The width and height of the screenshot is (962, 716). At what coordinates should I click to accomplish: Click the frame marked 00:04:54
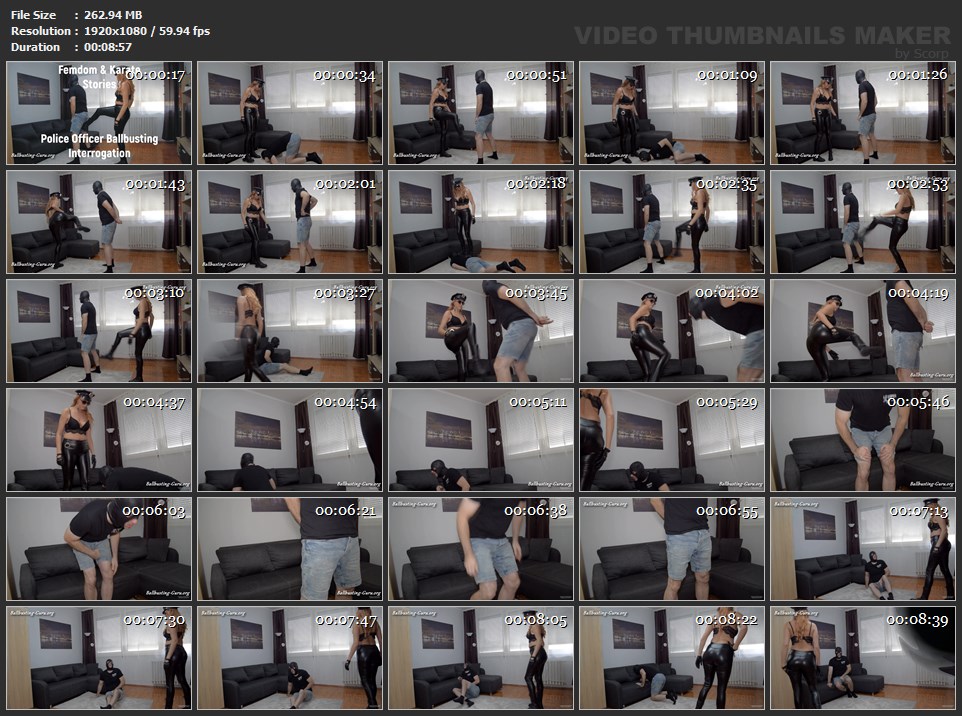point(289,439)
